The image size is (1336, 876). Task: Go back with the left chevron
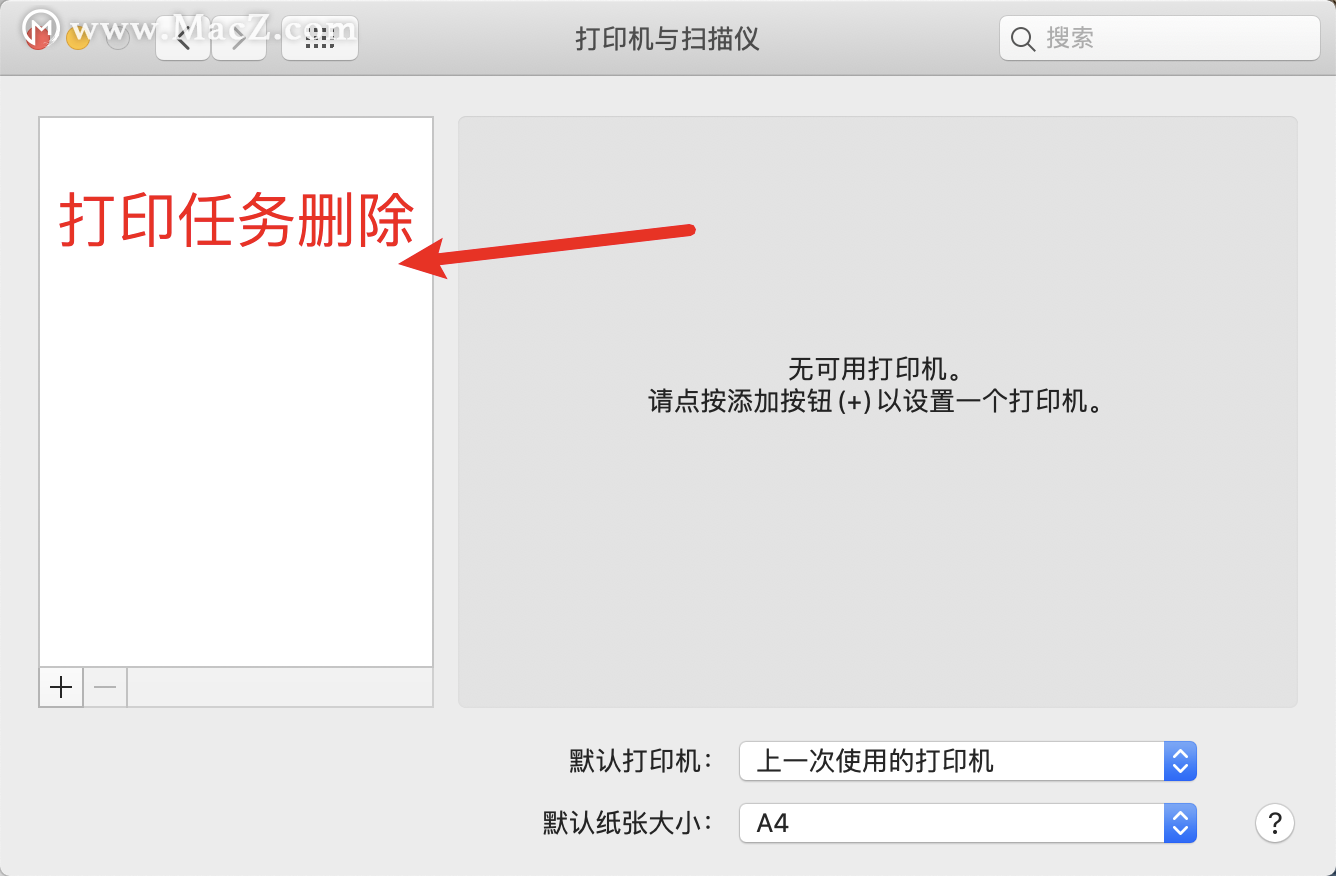coord(183,38)
